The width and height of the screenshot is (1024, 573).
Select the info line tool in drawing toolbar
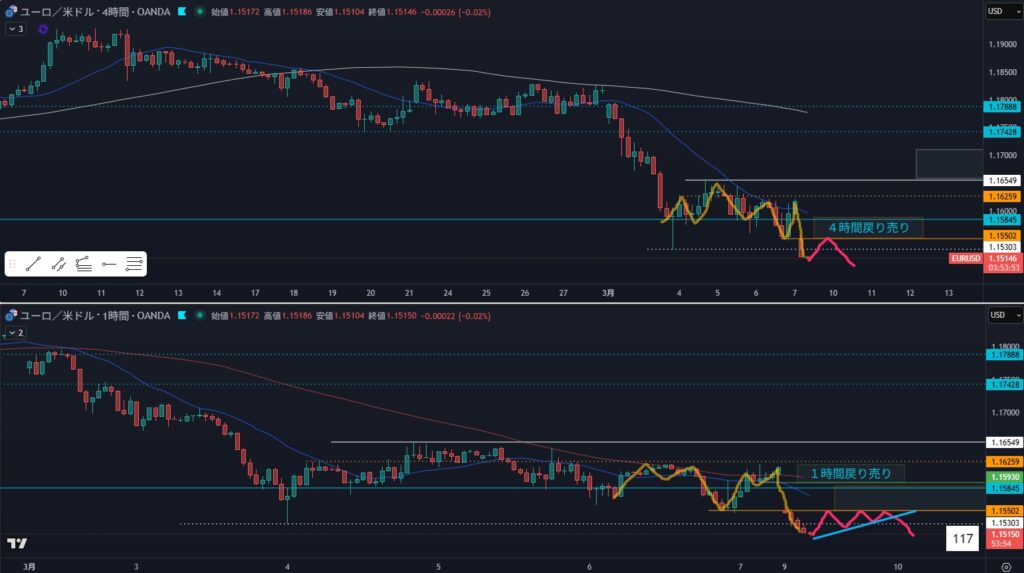coord(59,264)
